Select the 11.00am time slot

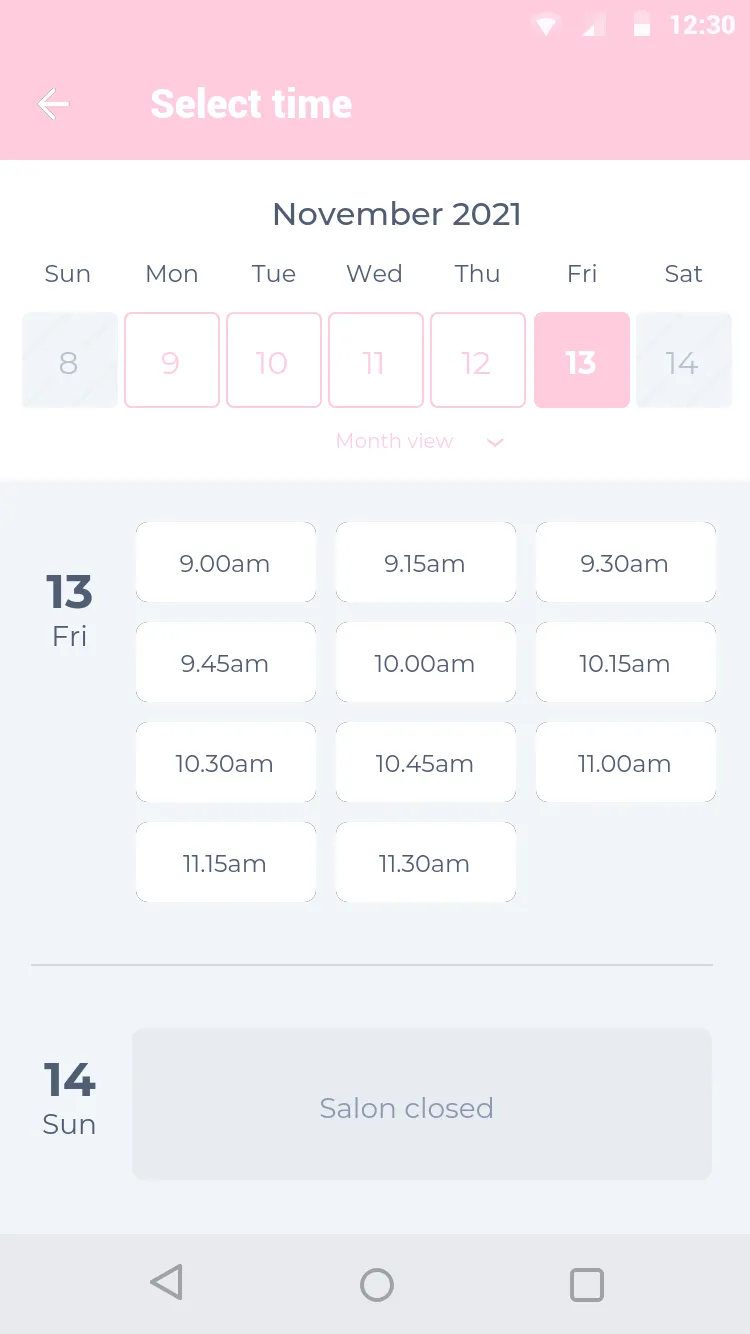[626, 762]
